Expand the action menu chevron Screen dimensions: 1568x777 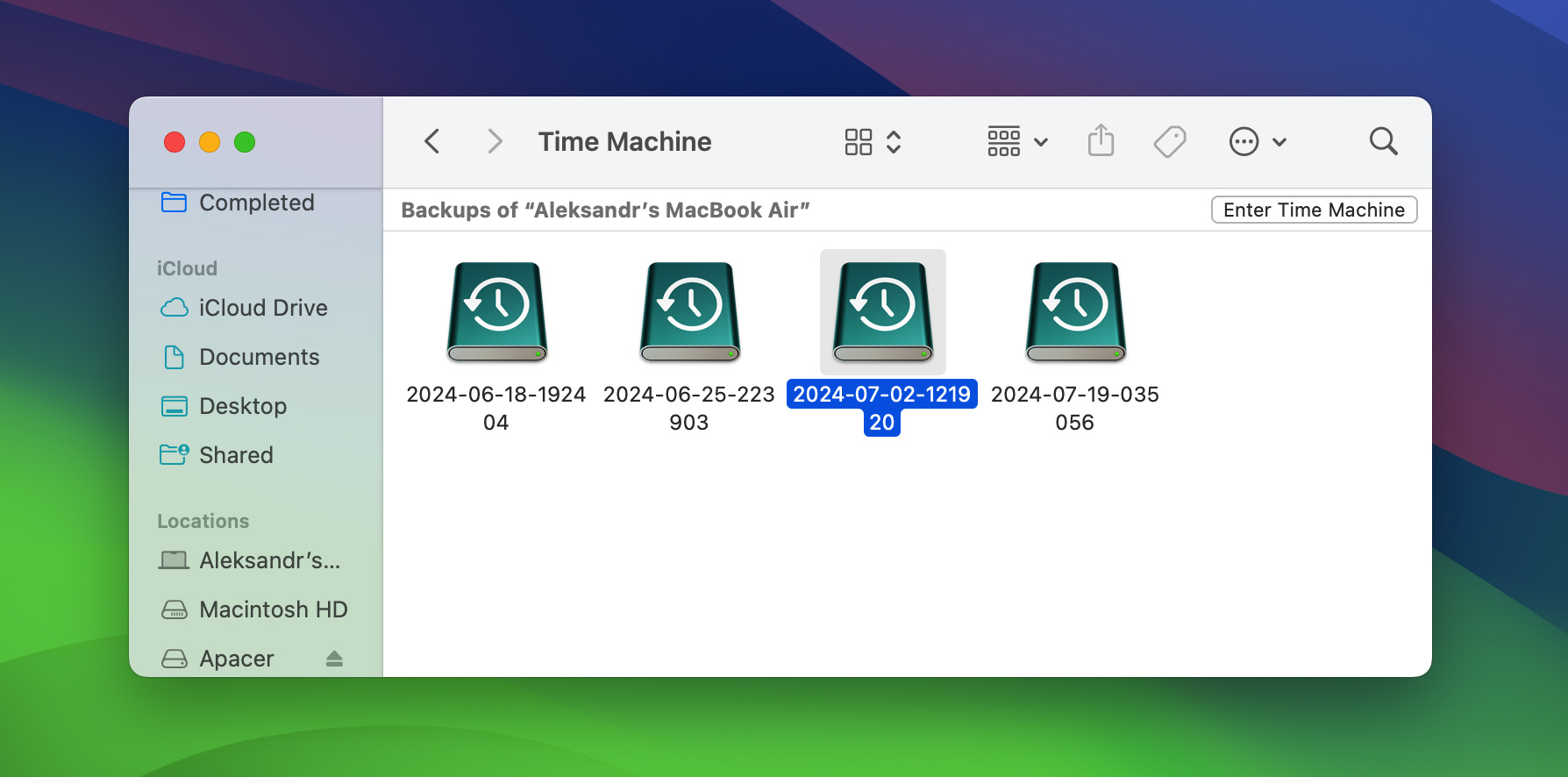pos(1279,142)
